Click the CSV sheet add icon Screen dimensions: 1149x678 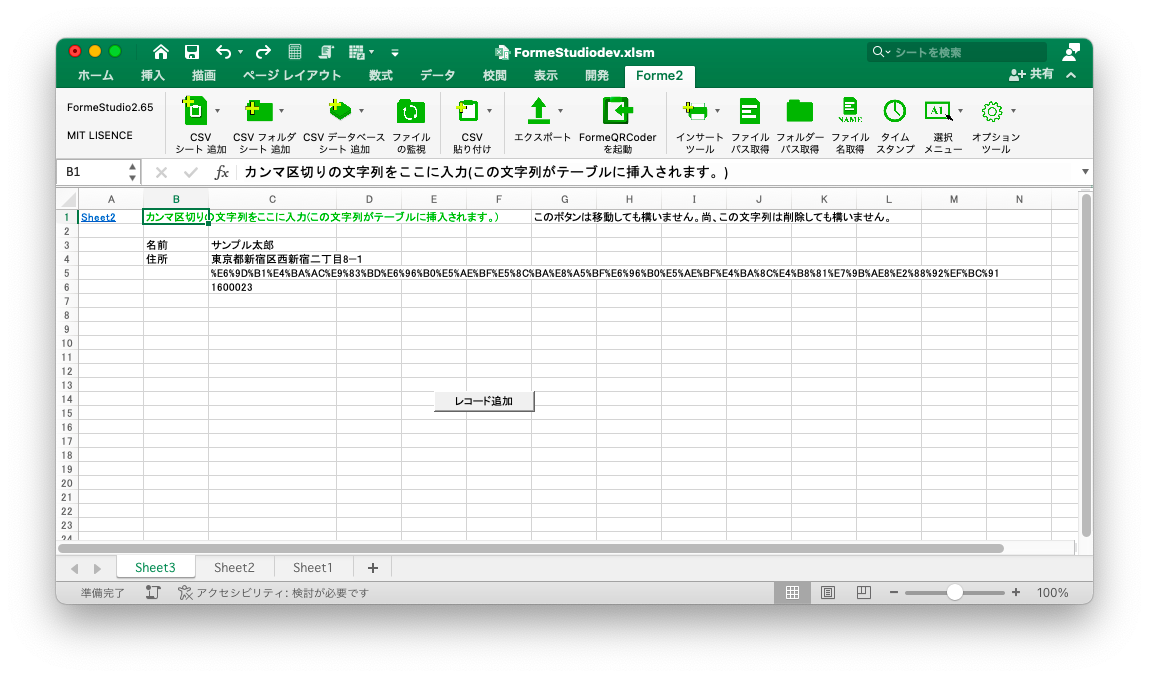(x=195, y=110)
